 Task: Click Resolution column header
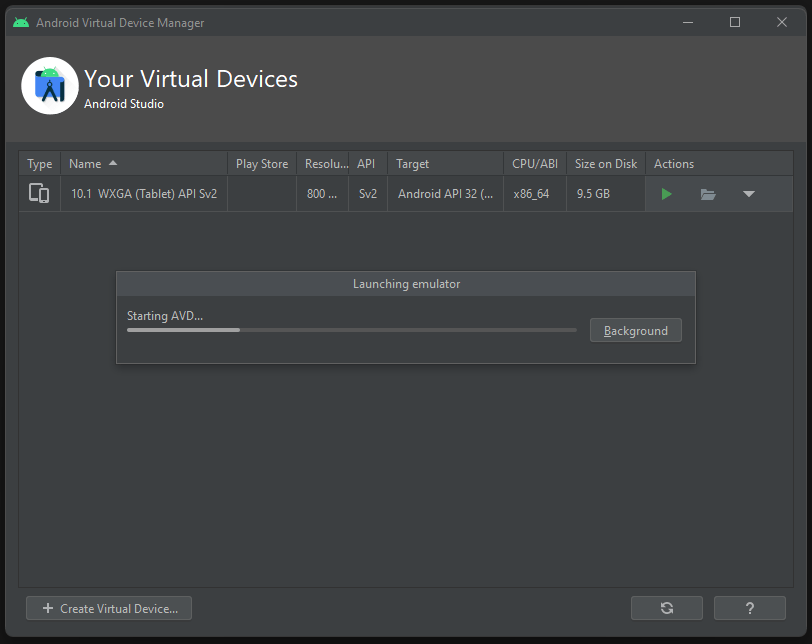pyautogui.click(x=323, y=164)
